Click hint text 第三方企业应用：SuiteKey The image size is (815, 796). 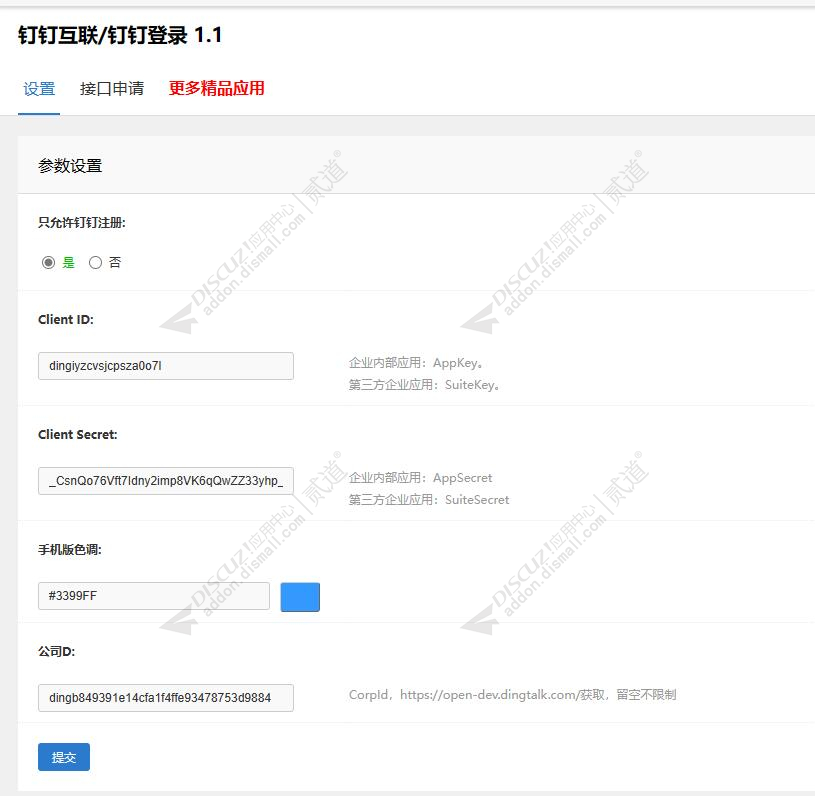point(424,385)
